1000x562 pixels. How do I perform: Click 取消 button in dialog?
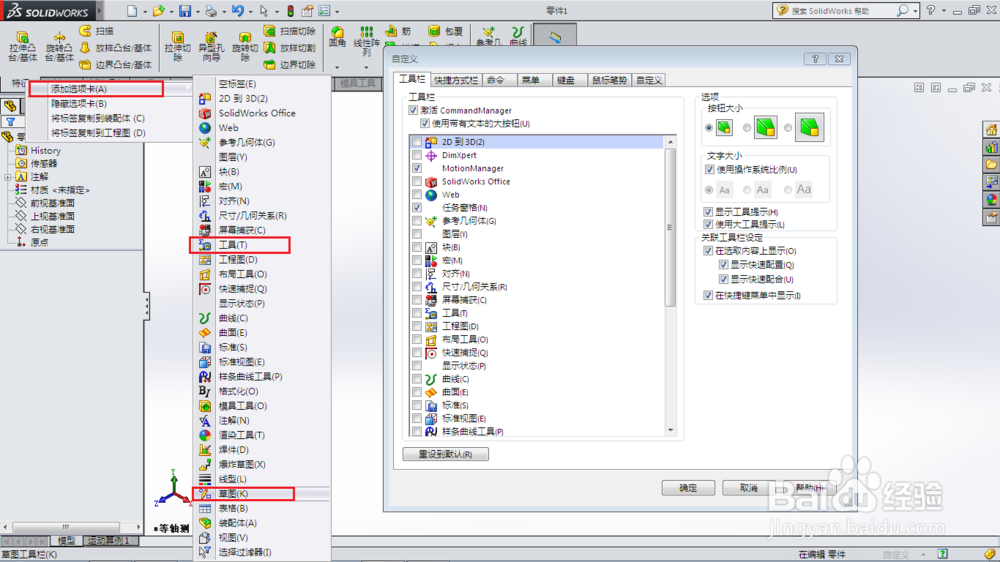tap(748, 488)
